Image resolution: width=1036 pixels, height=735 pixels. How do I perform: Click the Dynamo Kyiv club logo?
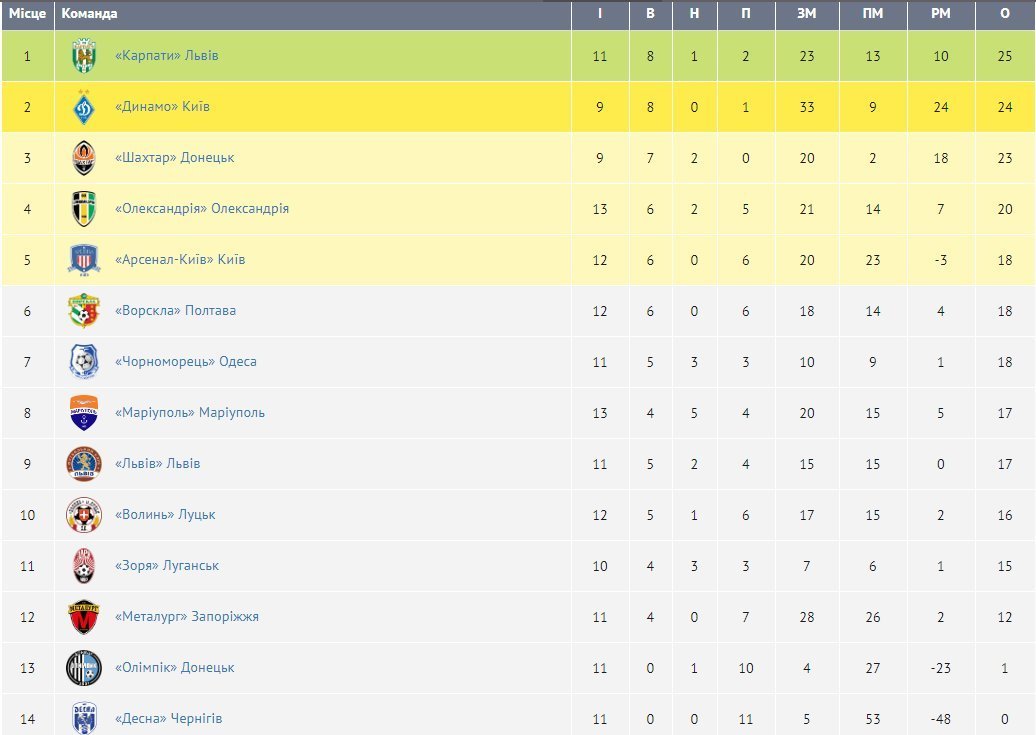coord(84,107)
